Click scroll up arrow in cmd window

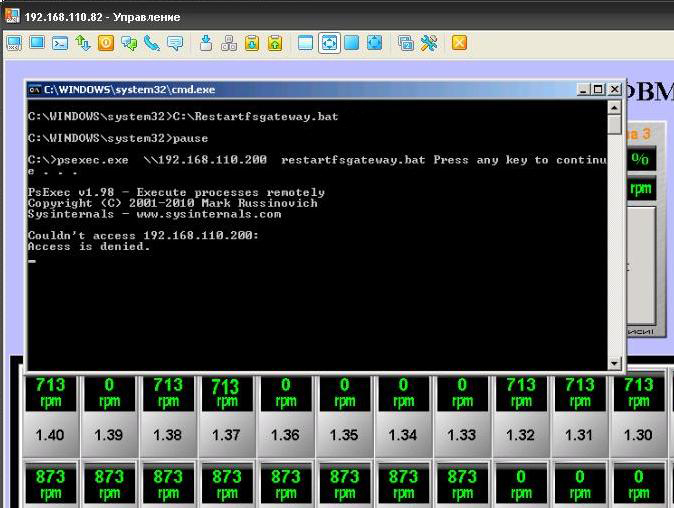click(x=614, y=106)
